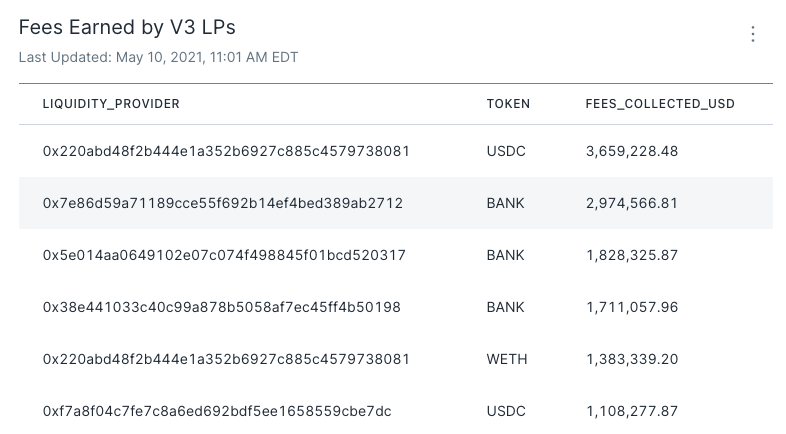Click the Fees Earned by V3 LPs title

[127, 27]
